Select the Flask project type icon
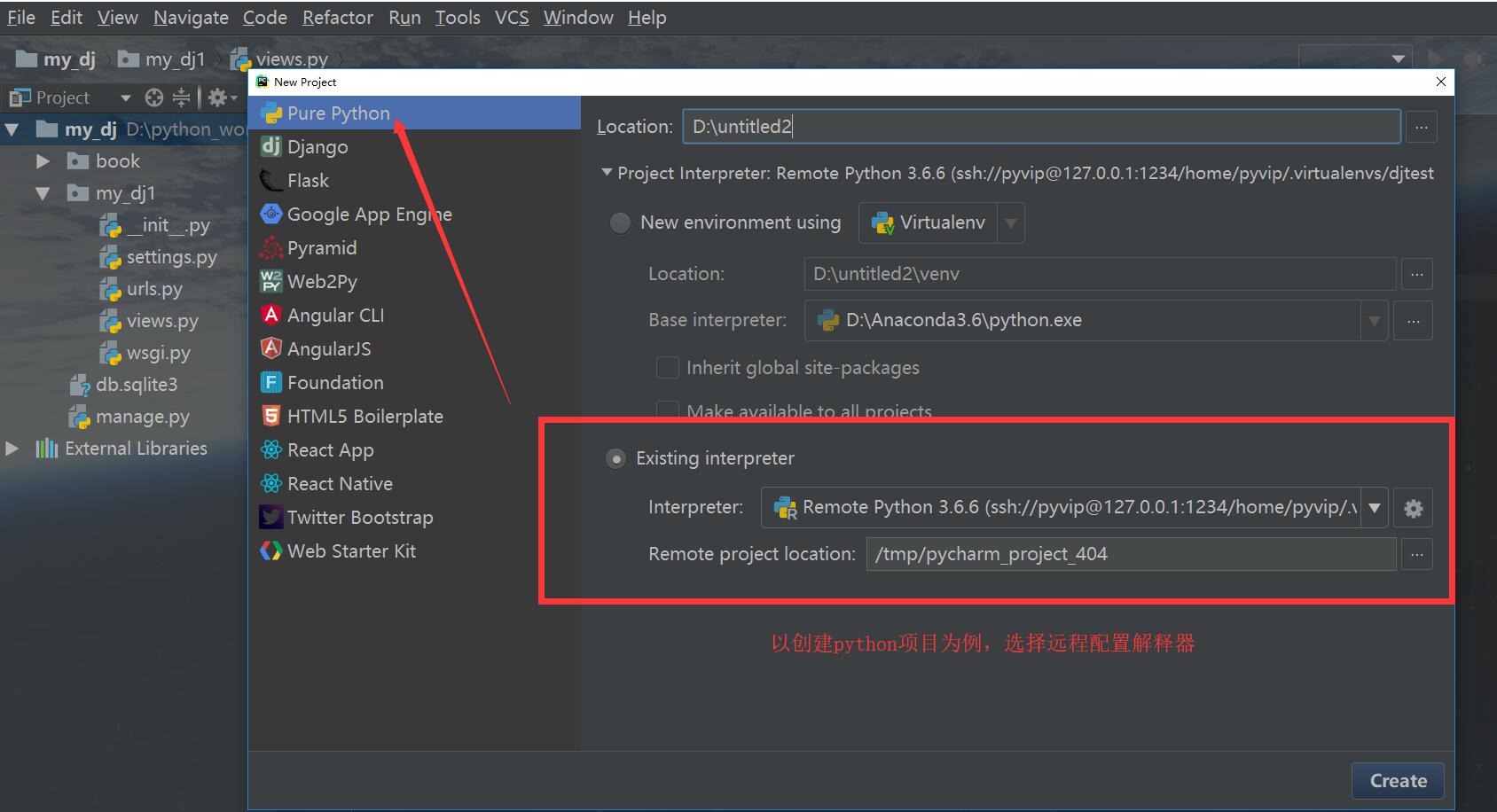Viewport: 1497px width, 812px height. (x=270, y=181)
